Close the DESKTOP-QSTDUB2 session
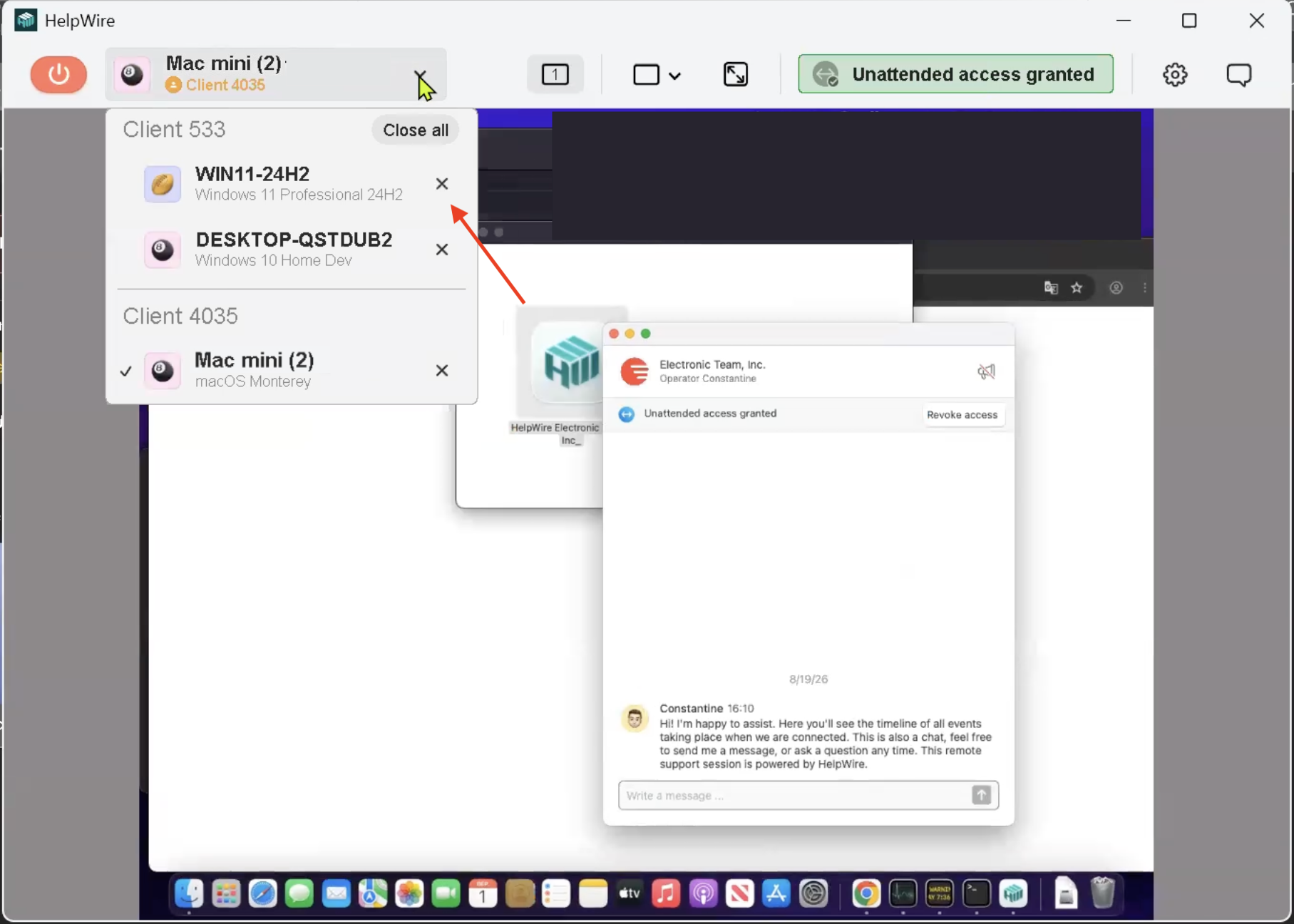The height and width of the screenshot is (924, 1294). 442,250
